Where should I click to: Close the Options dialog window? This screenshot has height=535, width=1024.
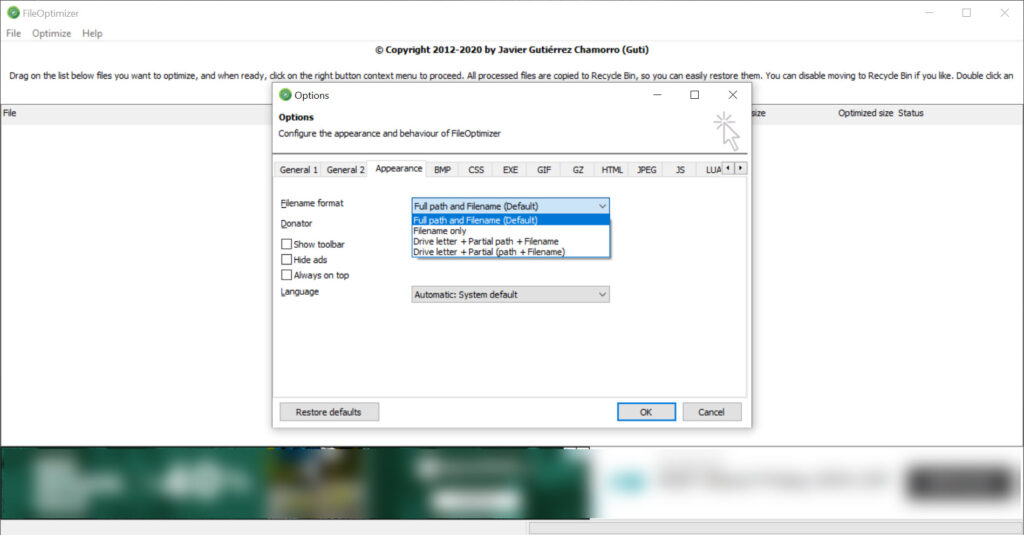tap(733, 95)
